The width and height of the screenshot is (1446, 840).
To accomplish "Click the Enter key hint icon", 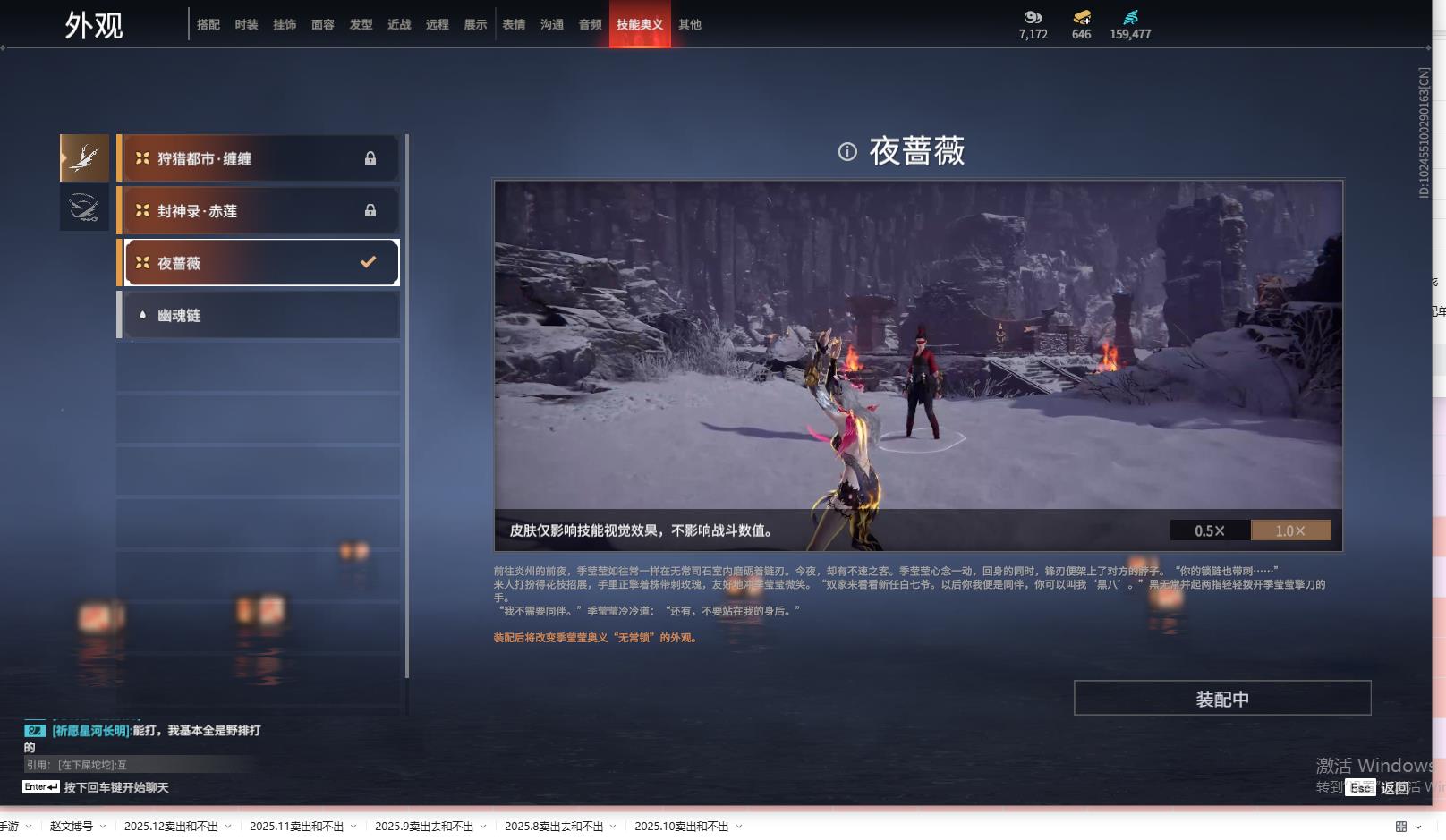I will coord(41,787).
